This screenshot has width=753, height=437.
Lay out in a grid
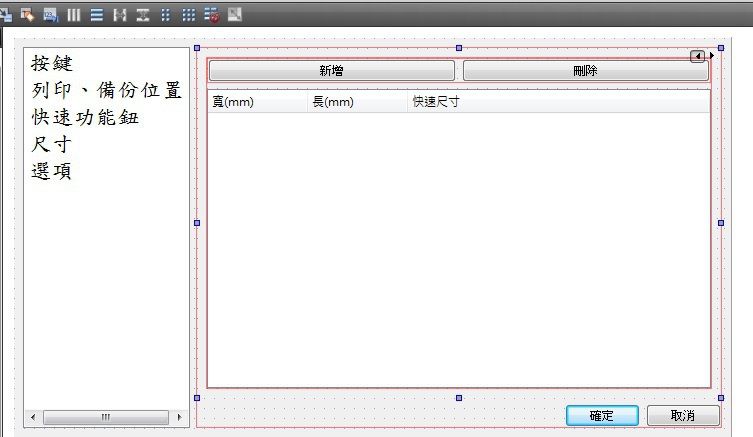(189, 15)
